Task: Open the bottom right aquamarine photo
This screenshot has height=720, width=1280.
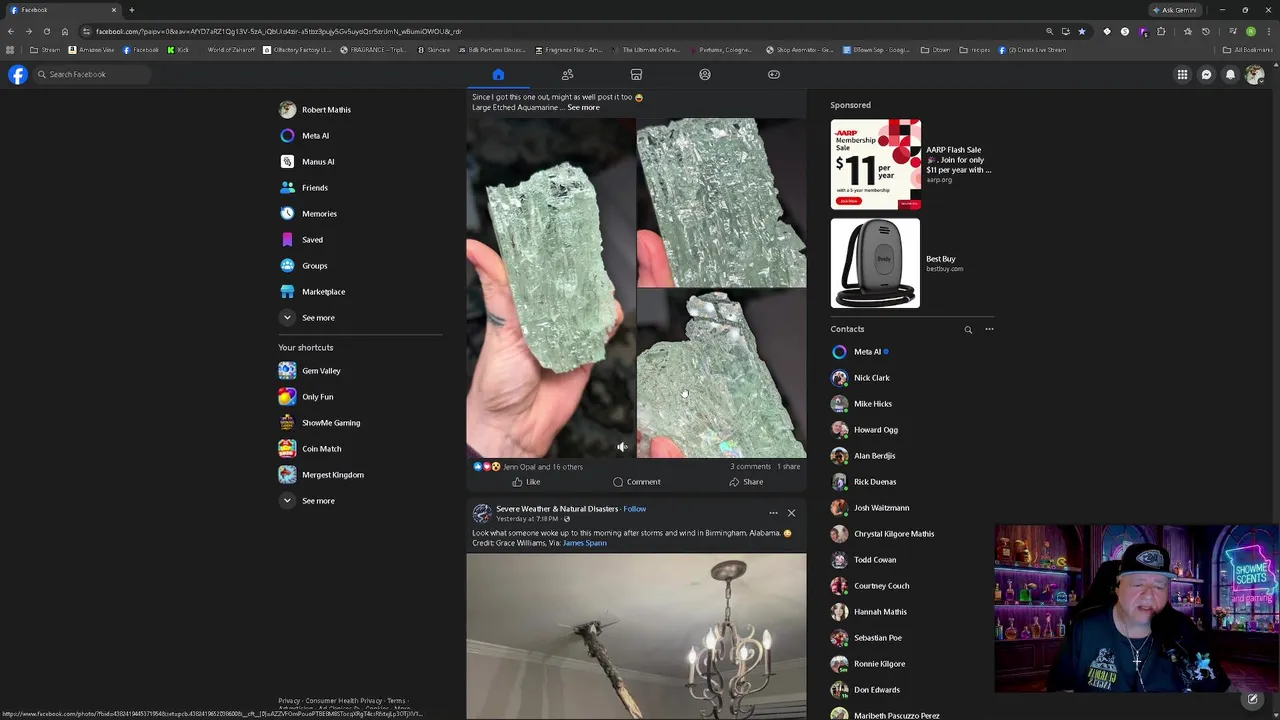Action: (721, 374)
